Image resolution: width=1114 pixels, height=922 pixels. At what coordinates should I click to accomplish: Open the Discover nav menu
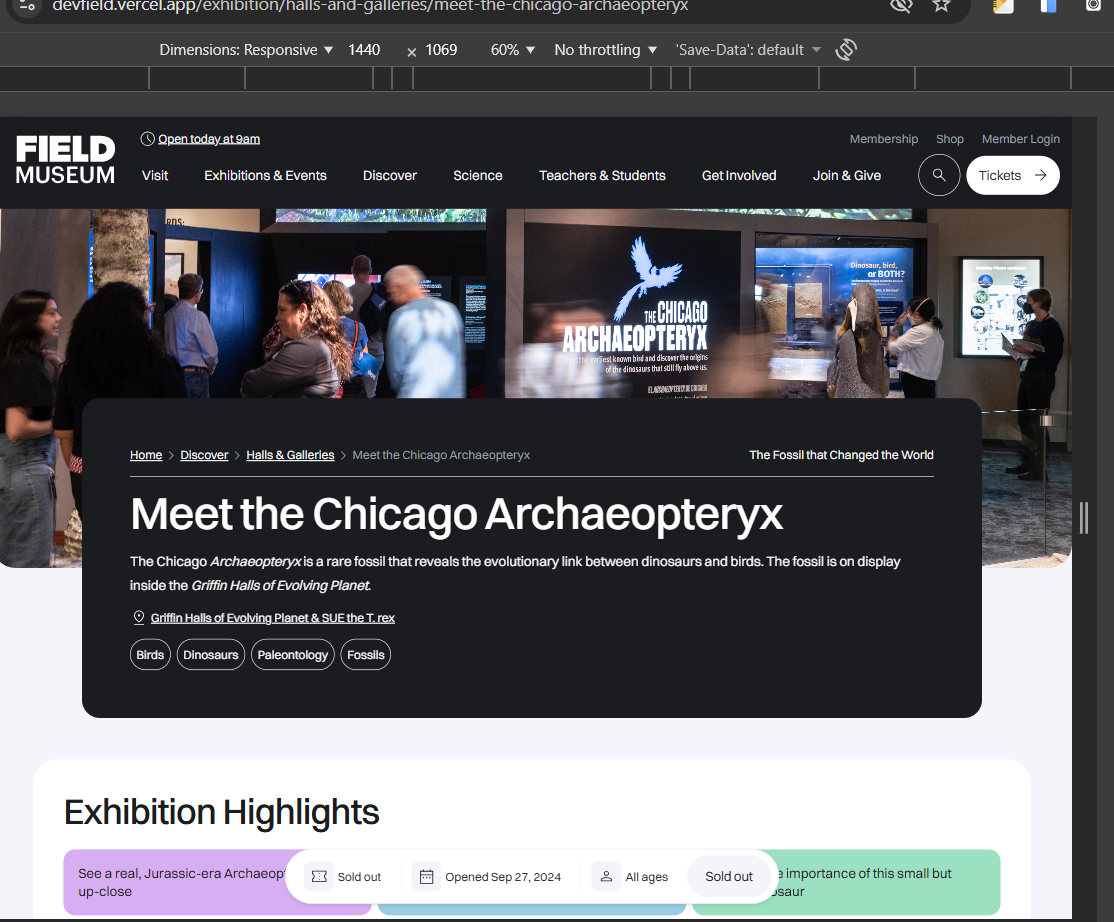389,175
